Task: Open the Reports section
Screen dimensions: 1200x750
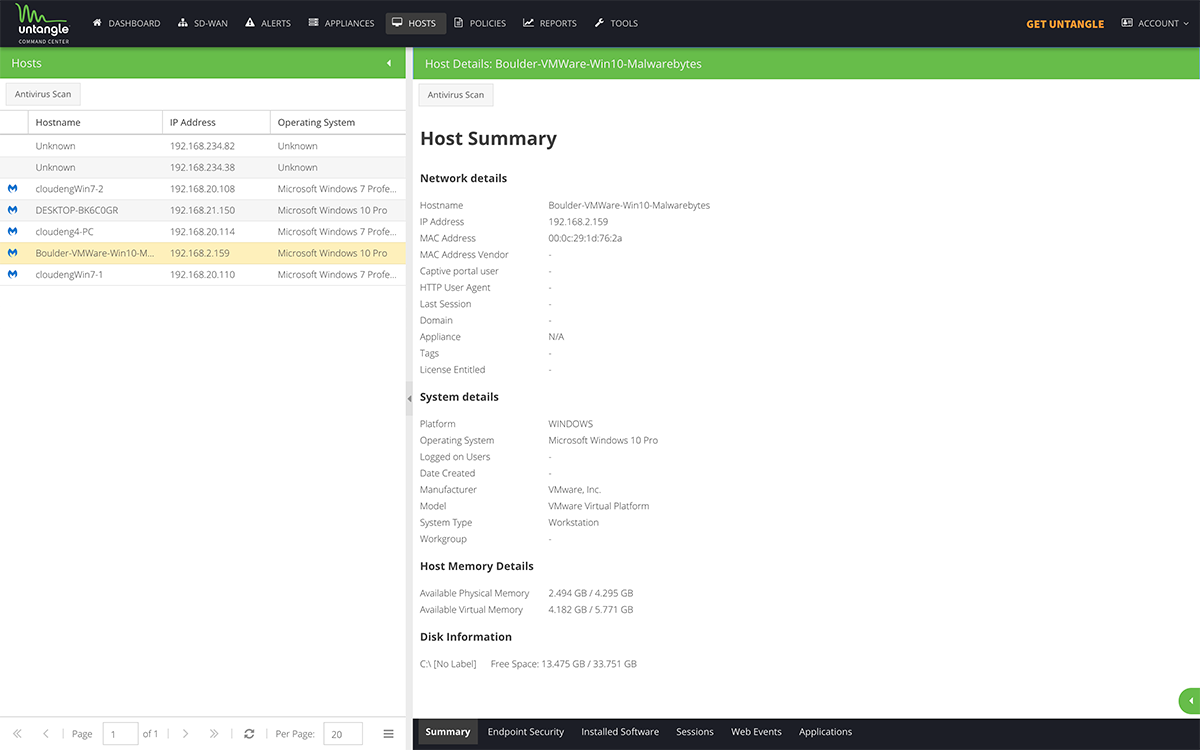Action: 550,23
